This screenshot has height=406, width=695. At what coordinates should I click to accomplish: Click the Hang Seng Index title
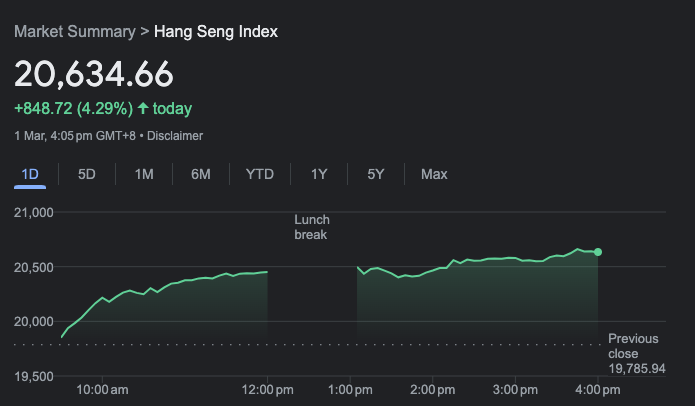215,32
